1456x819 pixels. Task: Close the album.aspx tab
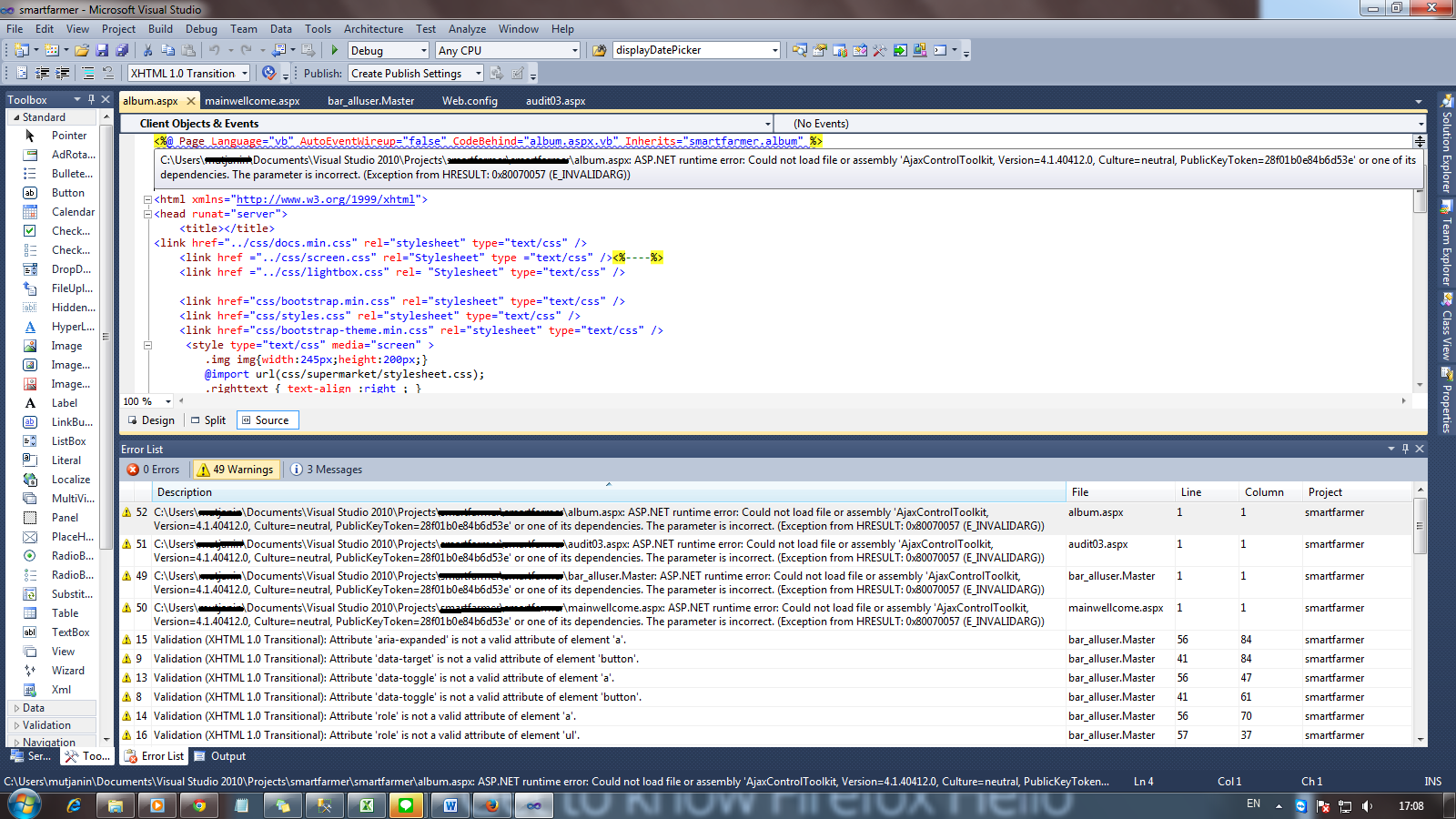coord(190,101)
